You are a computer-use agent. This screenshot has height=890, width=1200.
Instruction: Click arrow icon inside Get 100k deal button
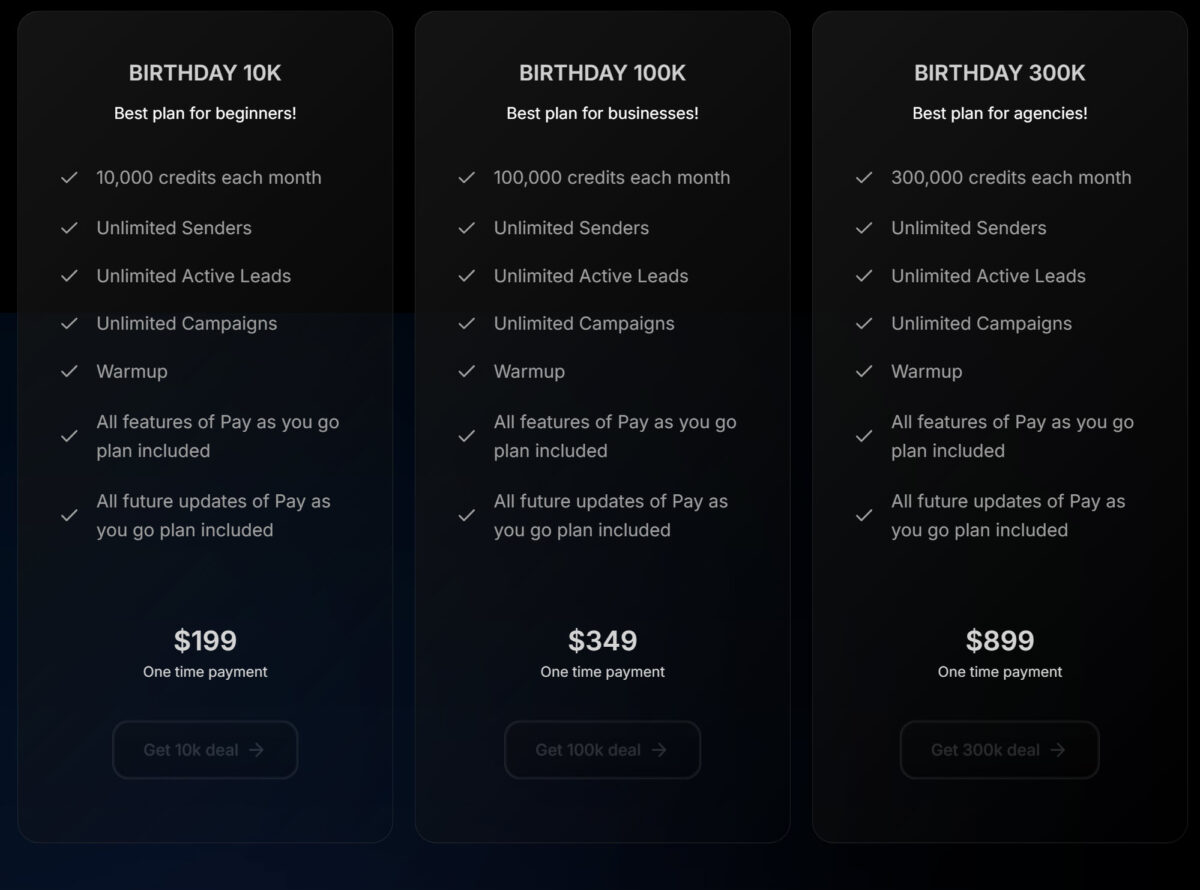(x=659, y=750)
